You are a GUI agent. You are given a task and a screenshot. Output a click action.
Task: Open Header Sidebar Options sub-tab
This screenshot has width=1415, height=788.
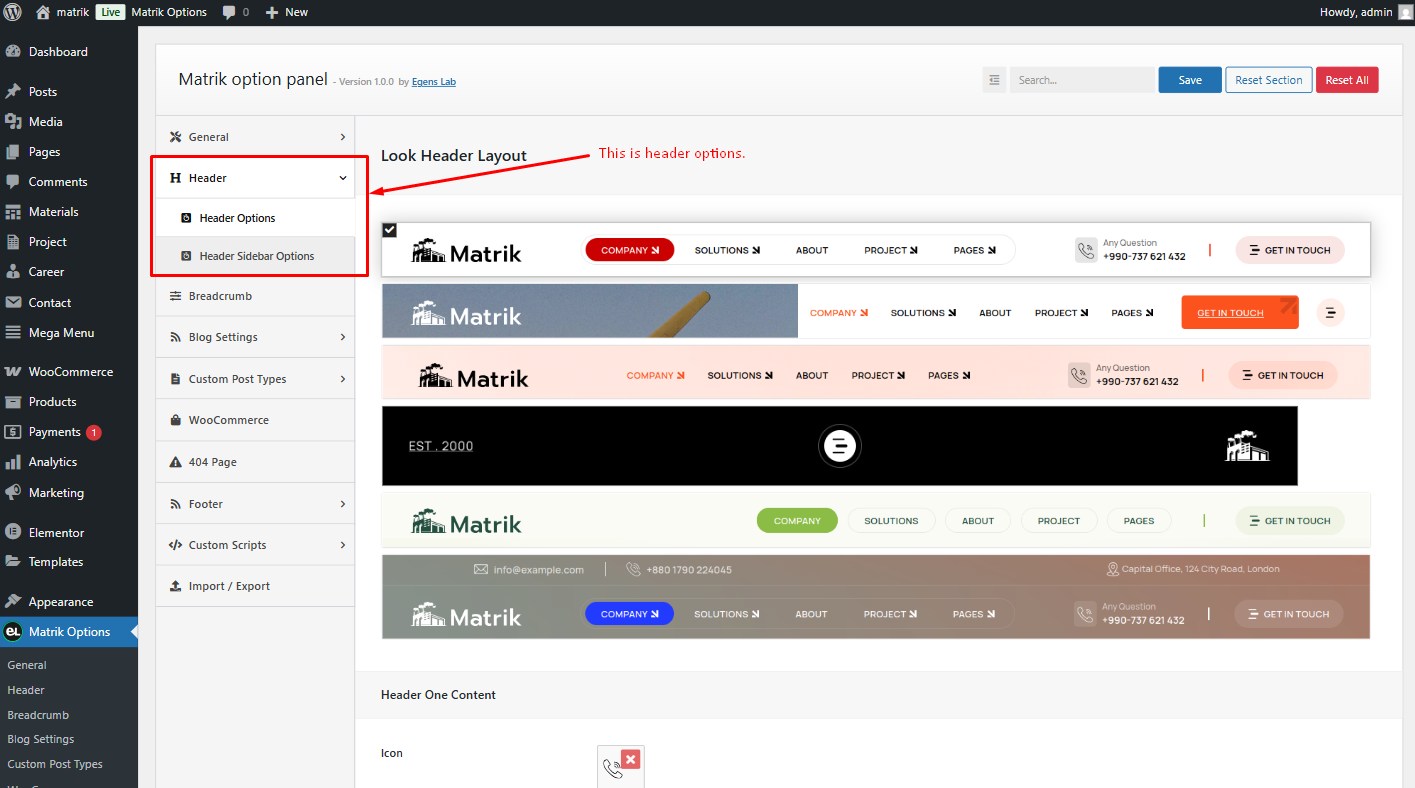255,256
